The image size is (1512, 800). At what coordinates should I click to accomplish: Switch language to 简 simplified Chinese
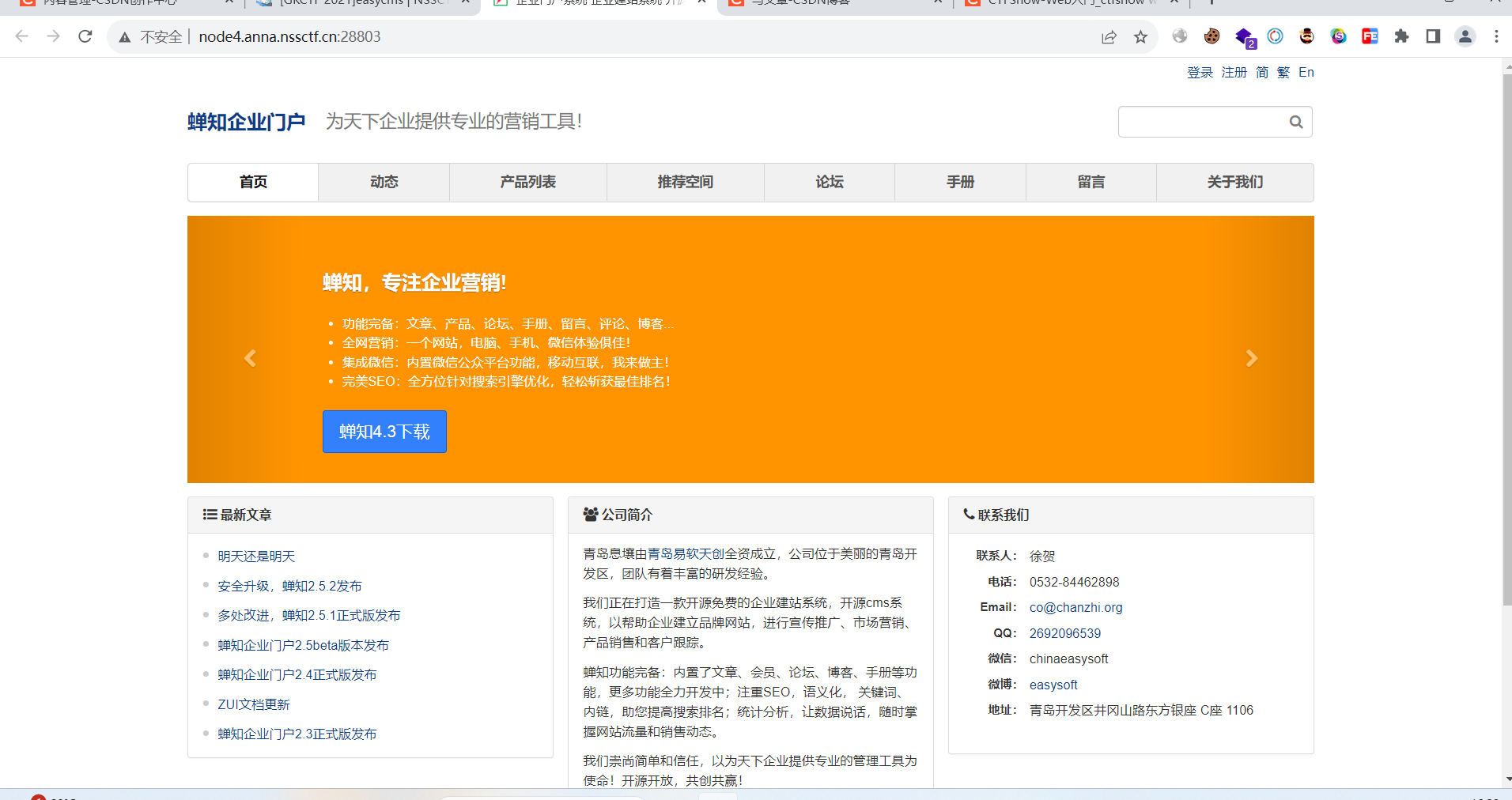pyautogui.click(x=1262, y=73)
